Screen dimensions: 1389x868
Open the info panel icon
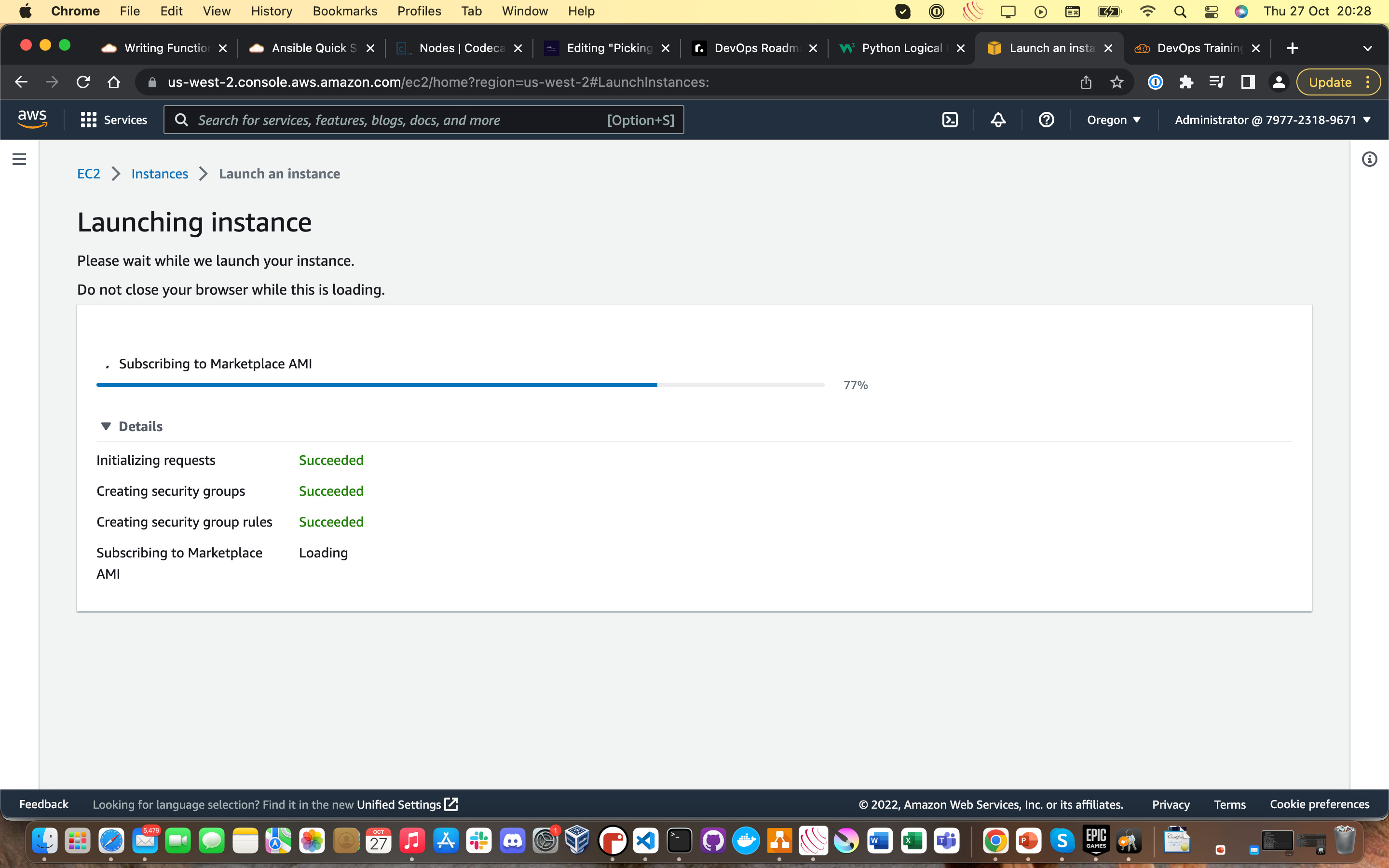(1370, 159)
